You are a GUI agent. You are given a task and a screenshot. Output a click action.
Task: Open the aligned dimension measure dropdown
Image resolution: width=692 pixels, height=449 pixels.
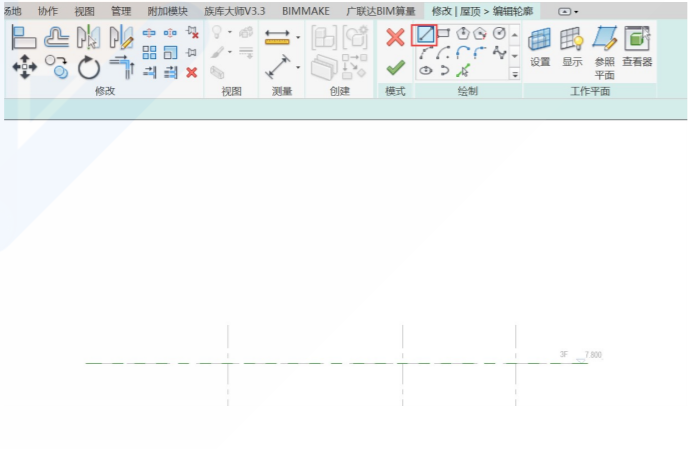point(298,68)
